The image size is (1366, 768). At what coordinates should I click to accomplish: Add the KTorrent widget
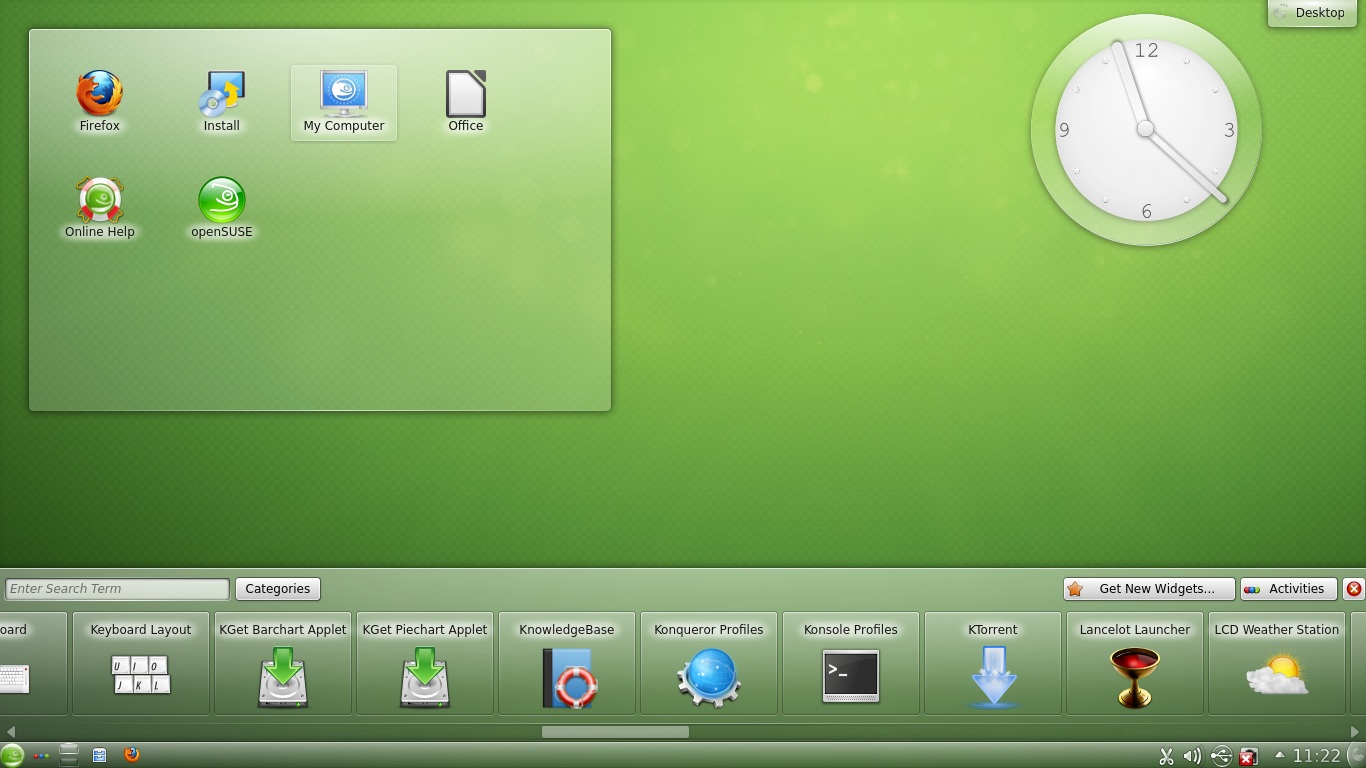tap(993, 663)
